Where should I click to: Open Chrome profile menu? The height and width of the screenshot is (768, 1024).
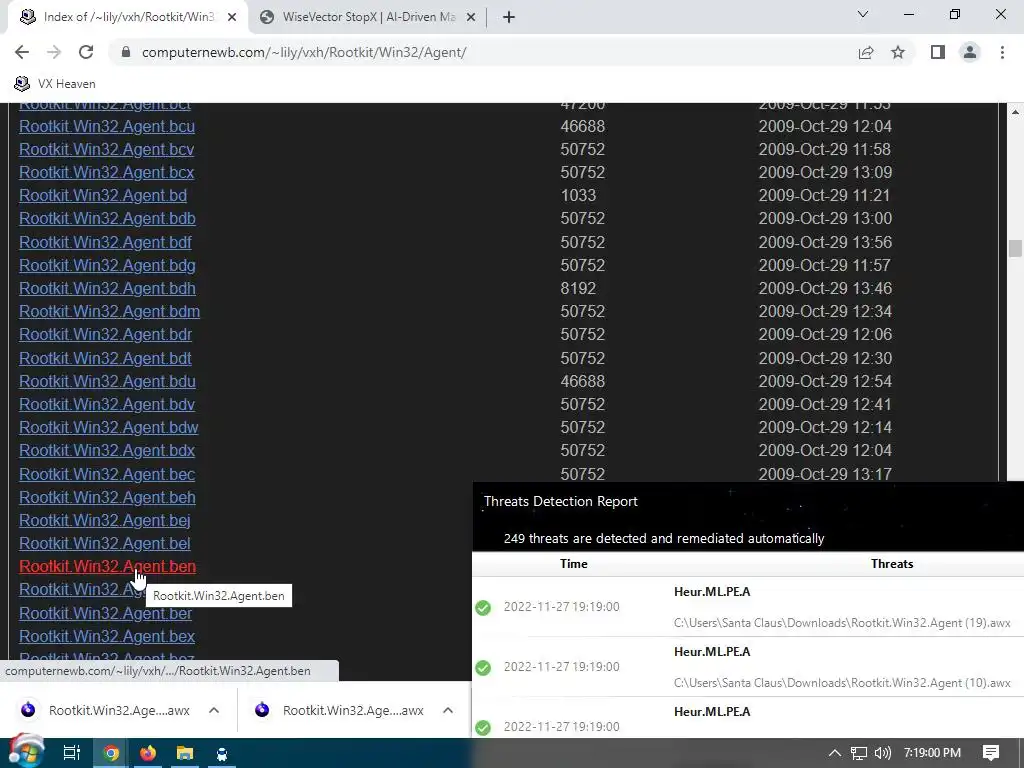pyautogui.click(x=970, y=52)
